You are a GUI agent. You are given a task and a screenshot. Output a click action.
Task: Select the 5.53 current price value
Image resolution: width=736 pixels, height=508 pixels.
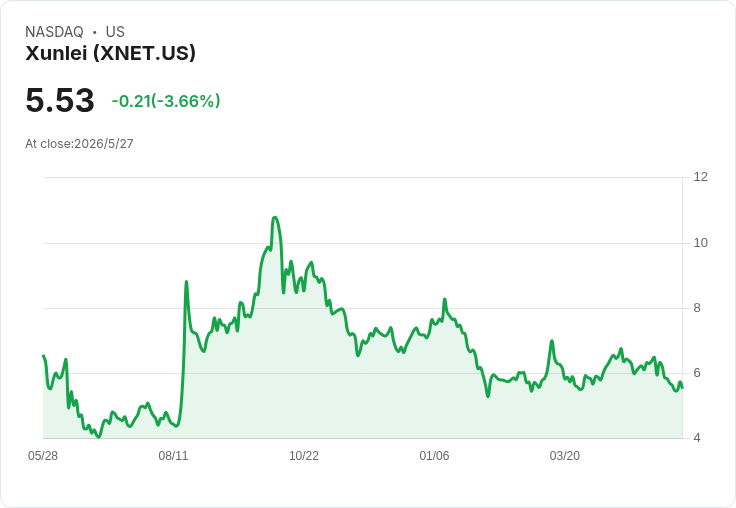point(60,100)
